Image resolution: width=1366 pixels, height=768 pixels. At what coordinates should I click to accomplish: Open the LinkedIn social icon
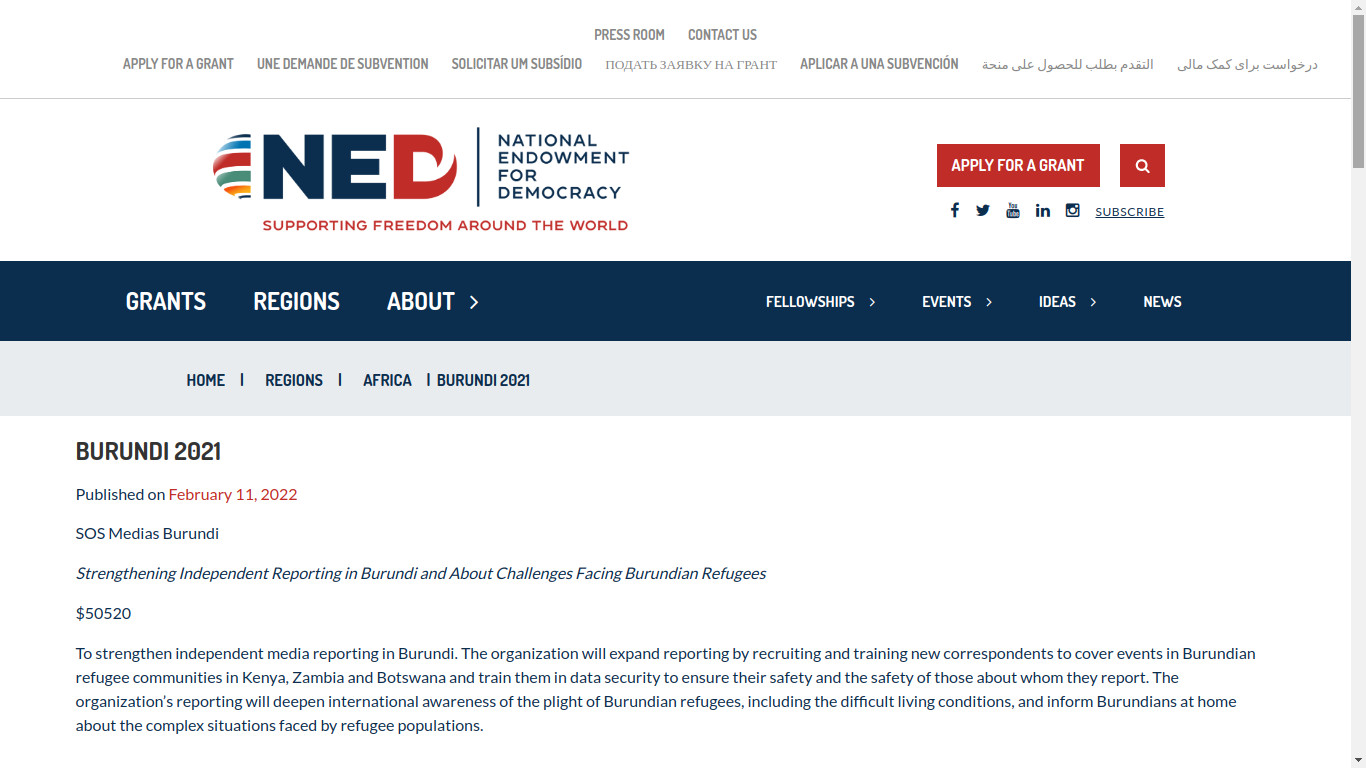[1043, 210]
